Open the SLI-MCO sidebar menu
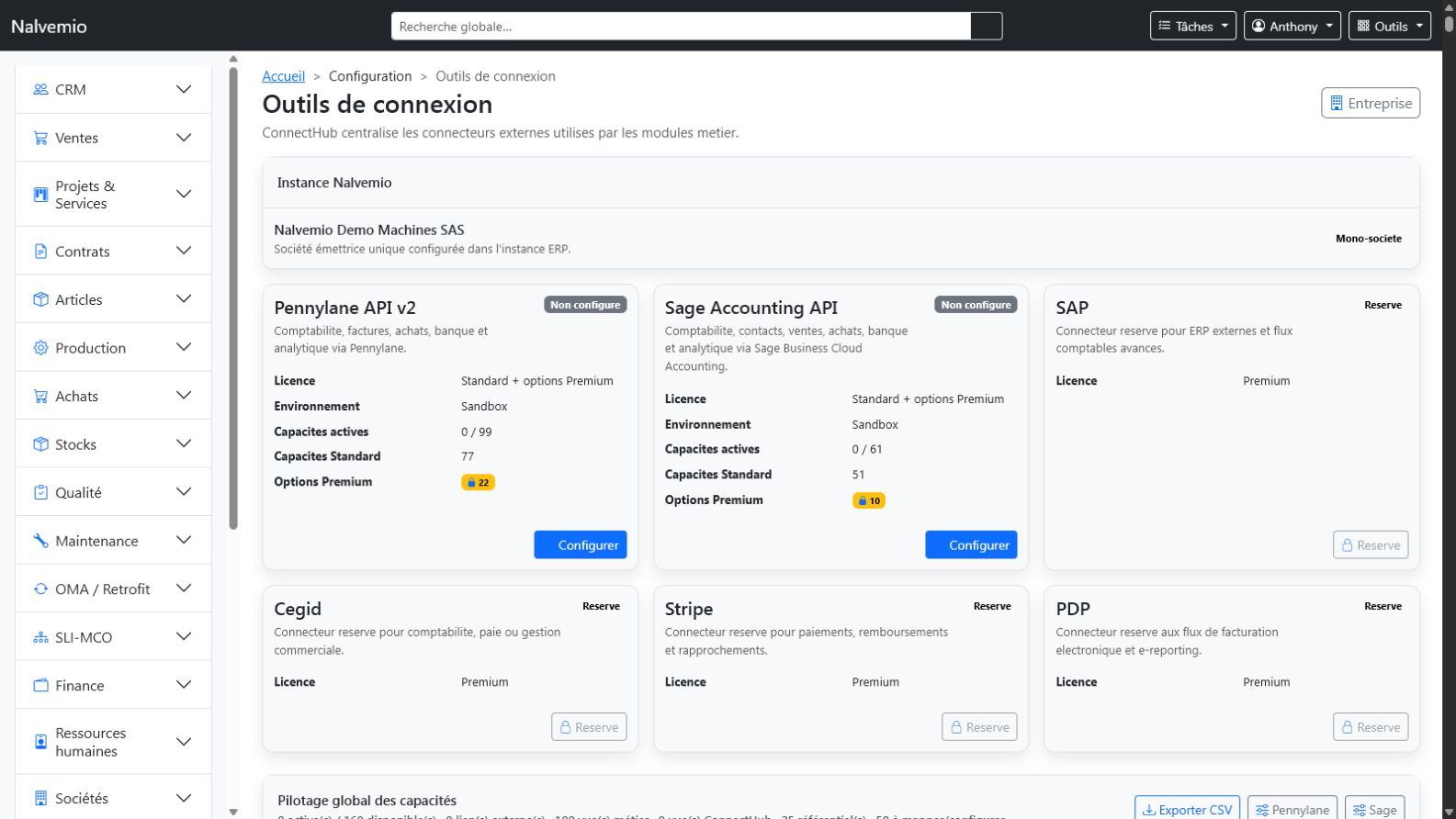The height and width of the screenshot is (819, 1456). click(113, 637)
